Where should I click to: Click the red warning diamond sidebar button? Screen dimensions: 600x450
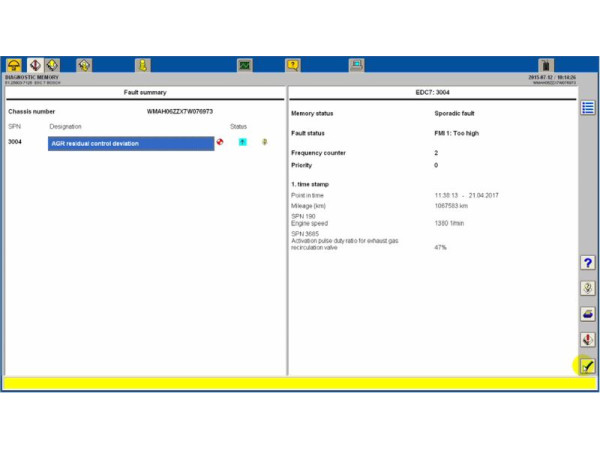[x=588, y=340]
